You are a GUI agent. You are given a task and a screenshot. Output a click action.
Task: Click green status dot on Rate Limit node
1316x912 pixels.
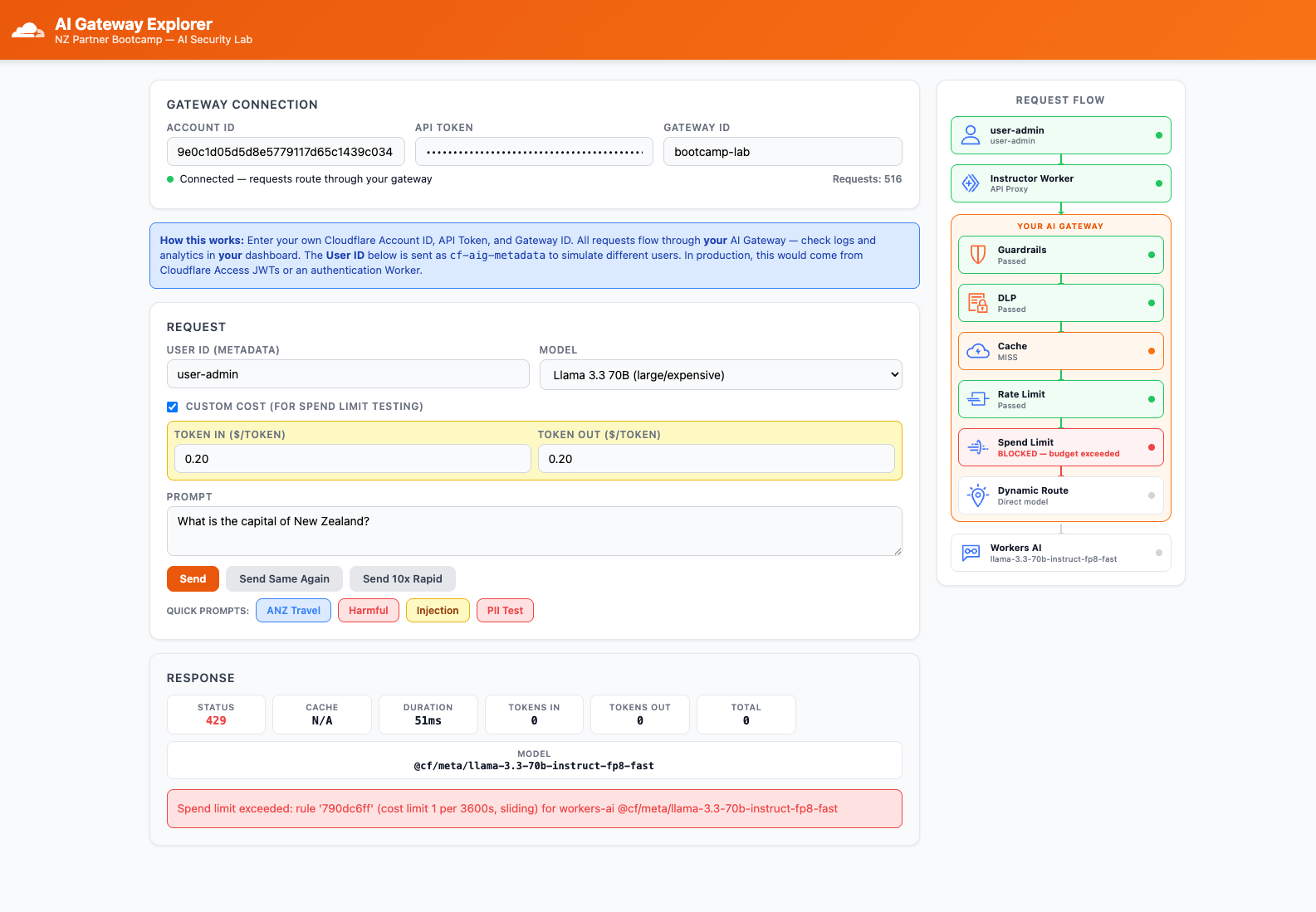coord(1152,399)
